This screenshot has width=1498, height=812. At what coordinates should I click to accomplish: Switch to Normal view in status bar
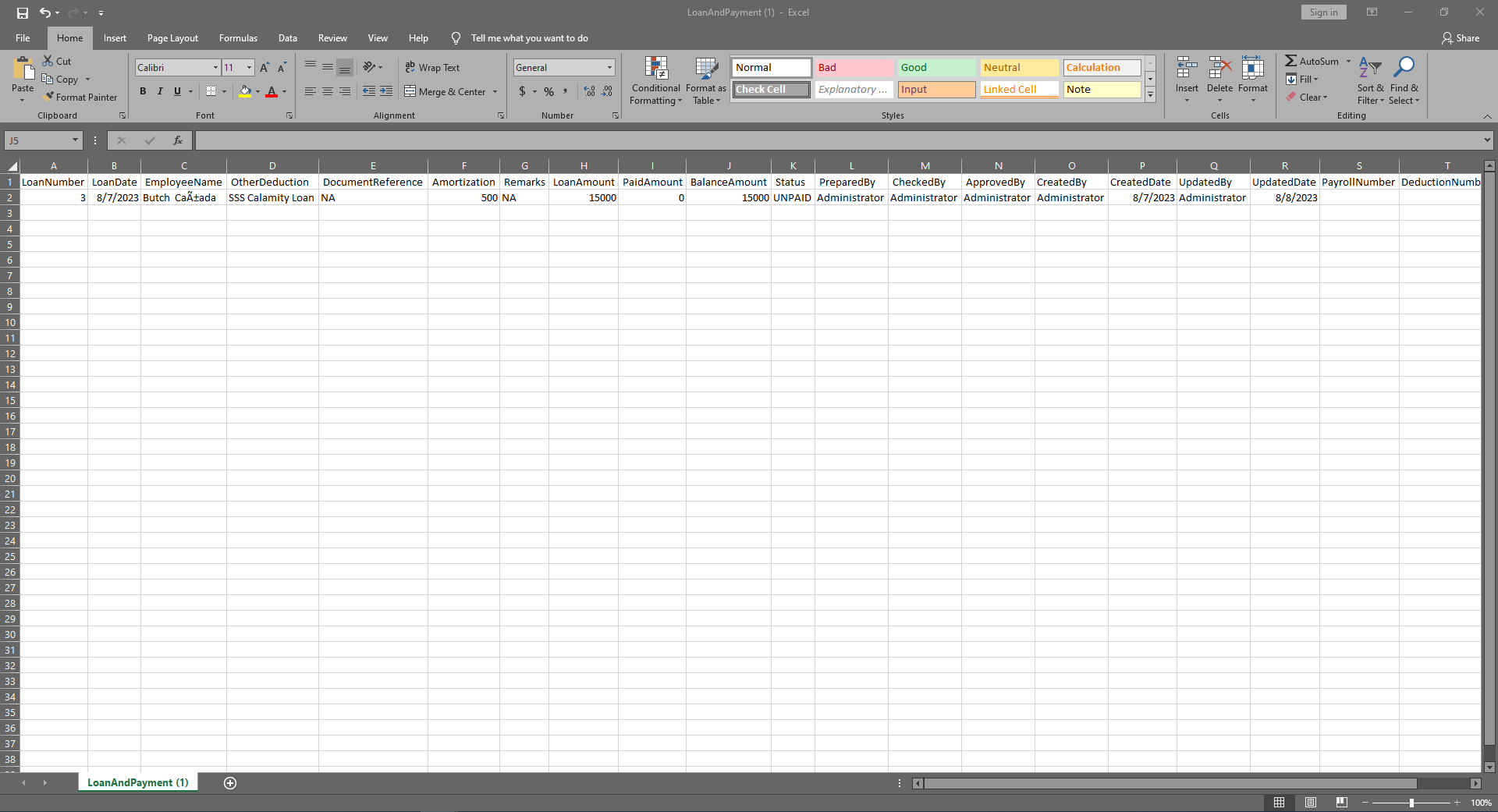point(1279,803)
